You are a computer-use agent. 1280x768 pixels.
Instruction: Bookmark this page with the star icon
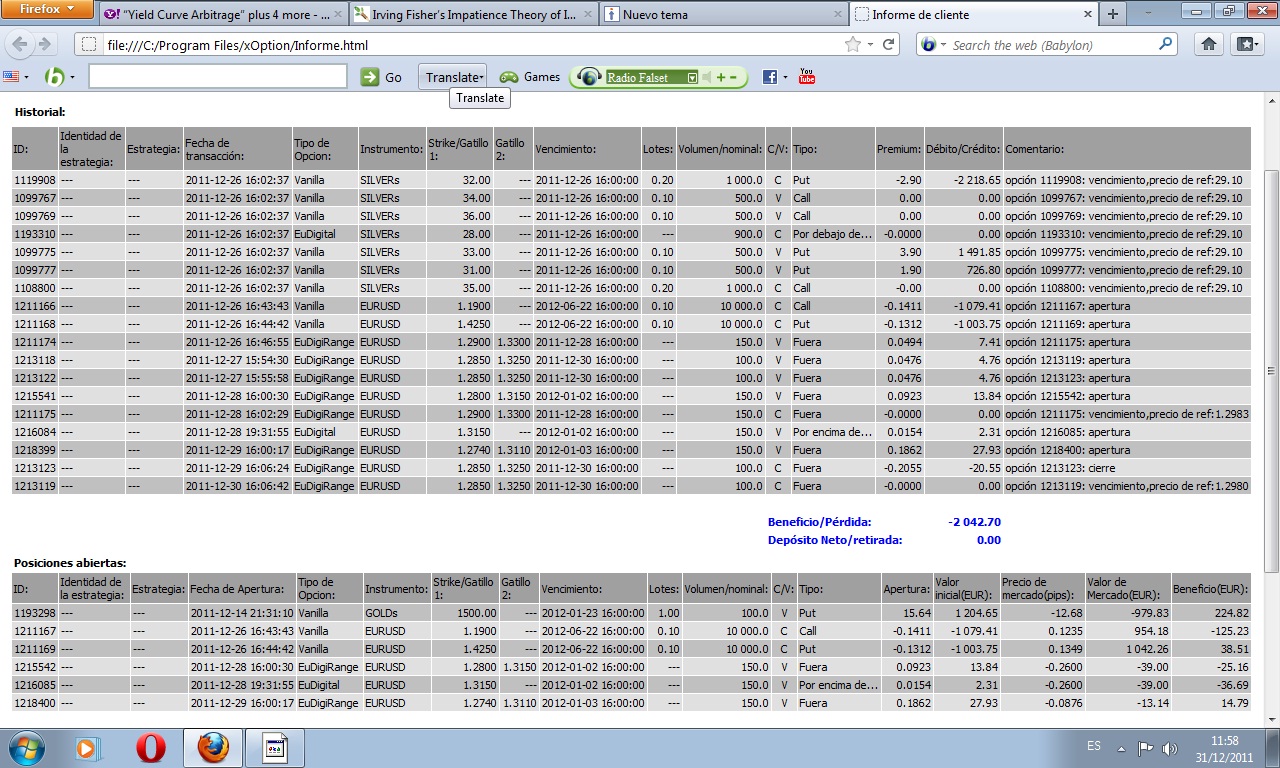[x=852, y=45]
